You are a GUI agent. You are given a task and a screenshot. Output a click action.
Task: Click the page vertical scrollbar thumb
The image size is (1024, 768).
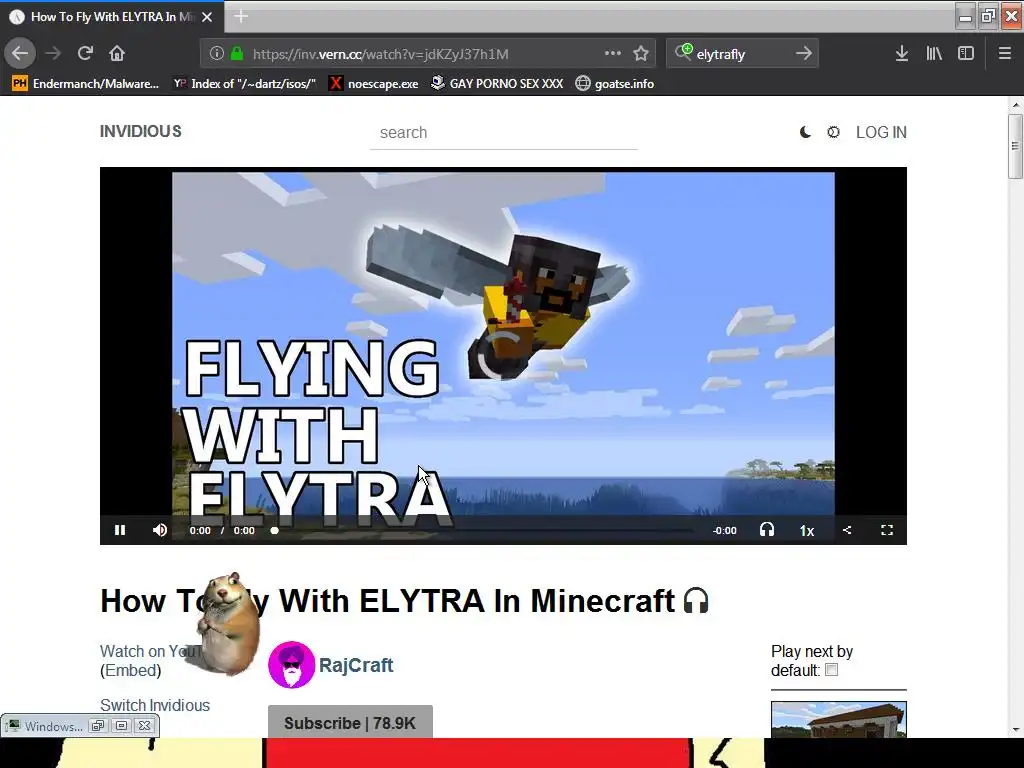coord(1015,146)
